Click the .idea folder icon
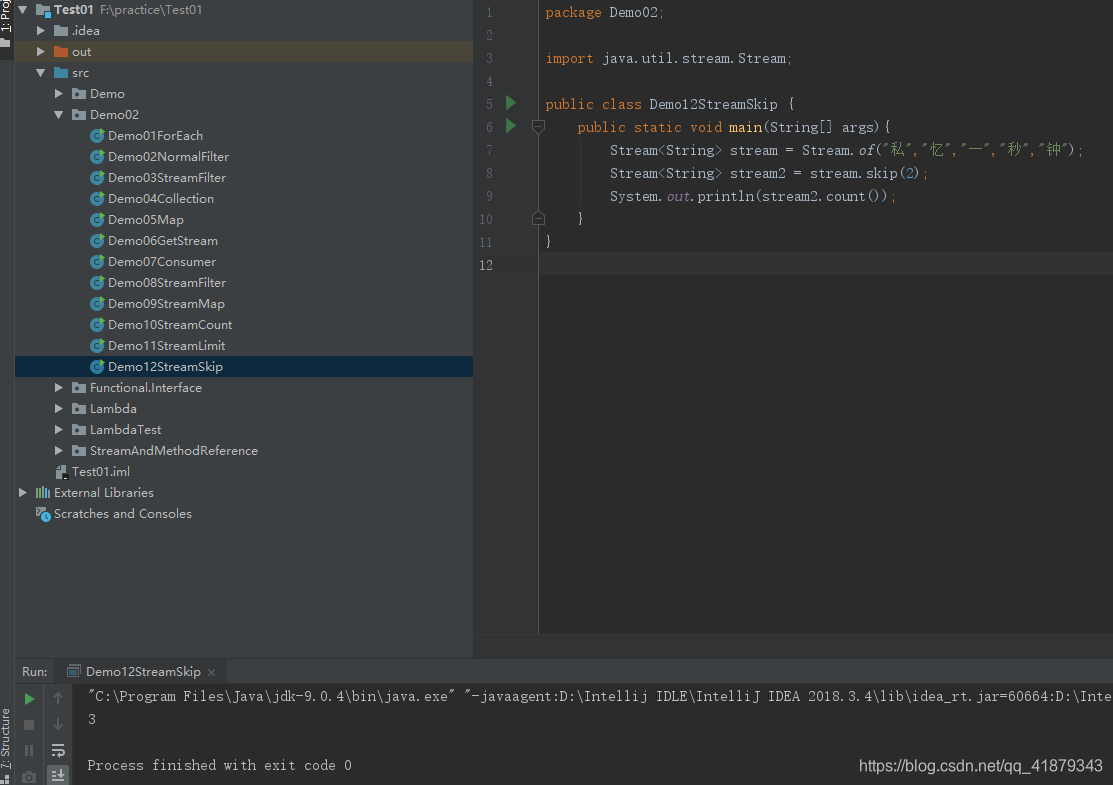This screenshot has height=785, width=1113. (x=61, y=31)
